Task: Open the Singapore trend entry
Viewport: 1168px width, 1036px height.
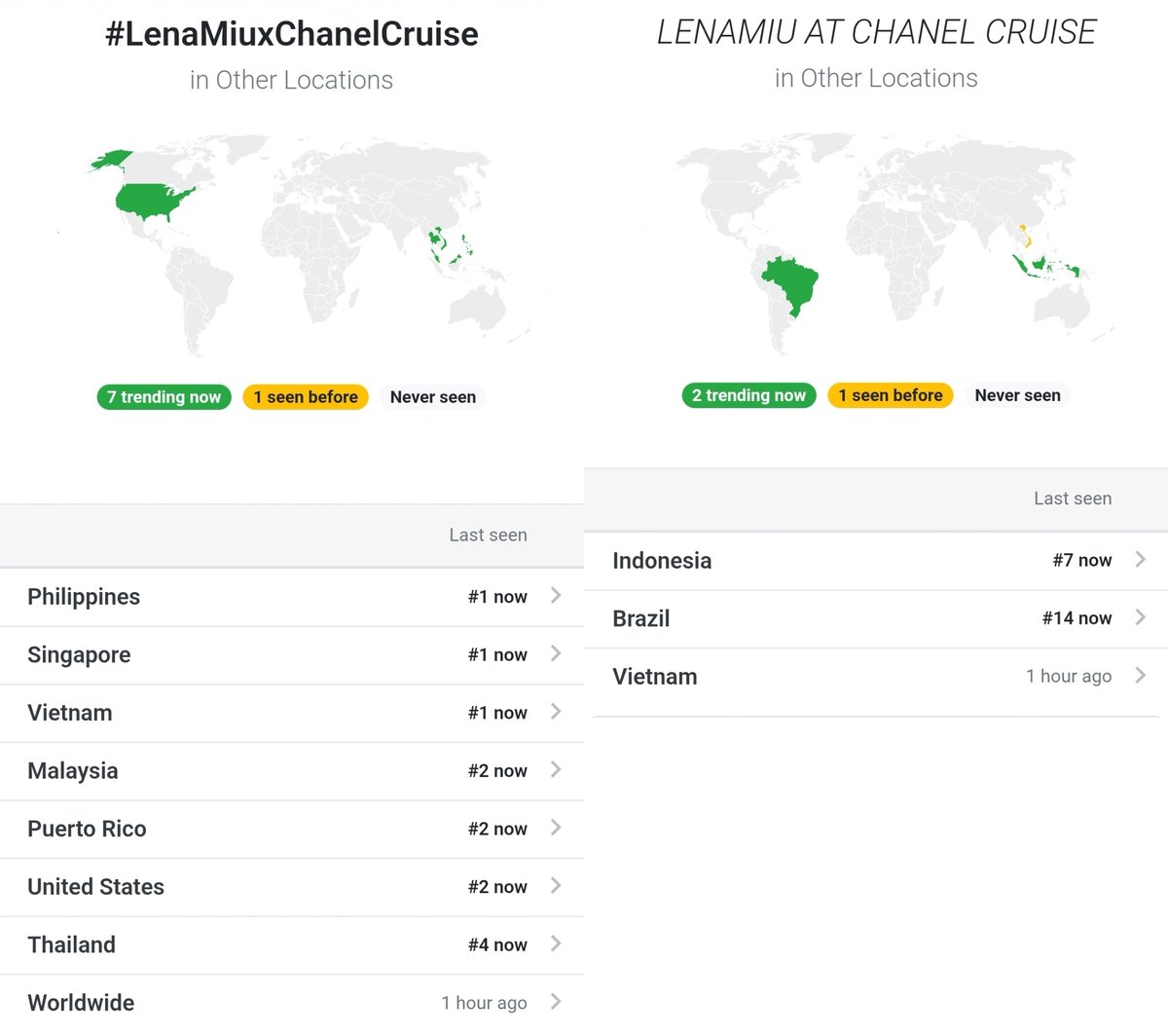Action: (292, 655)
